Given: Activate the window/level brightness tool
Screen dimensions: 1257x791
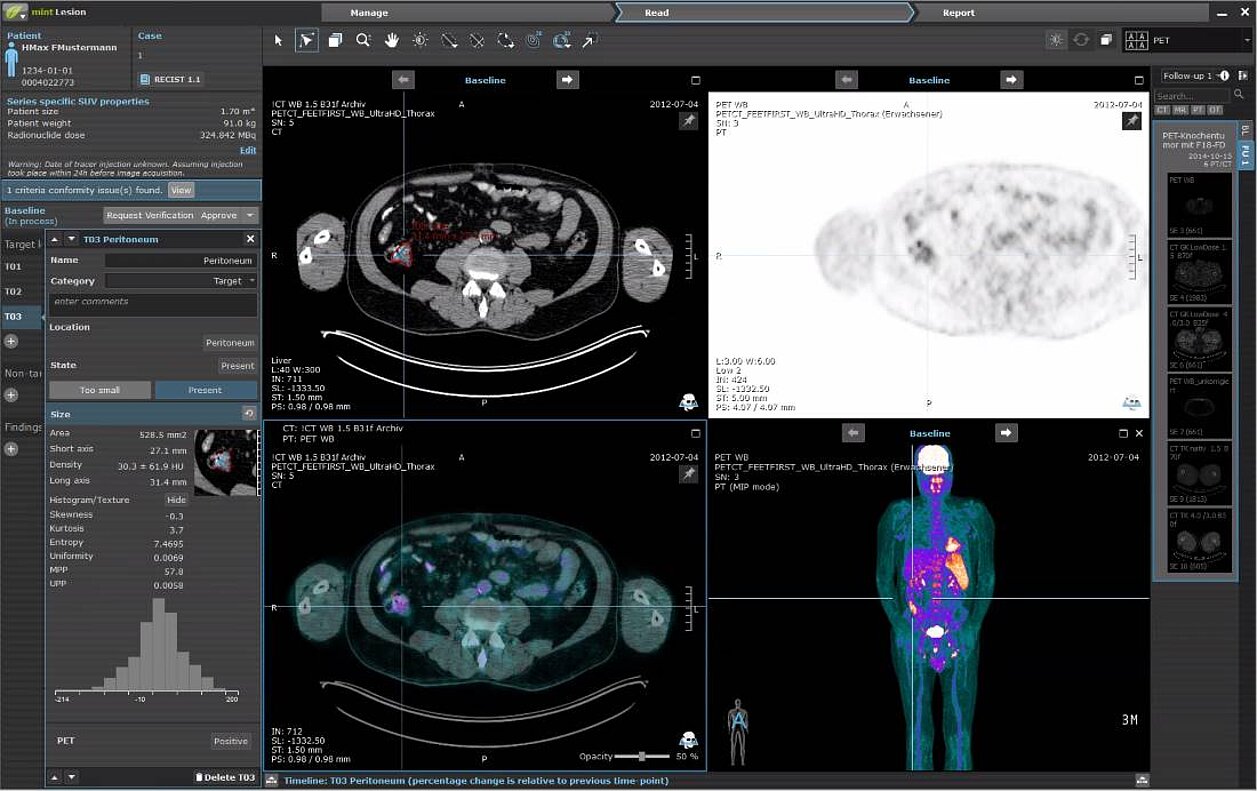Looking at the screenshot, I should (x=420, y=40).
